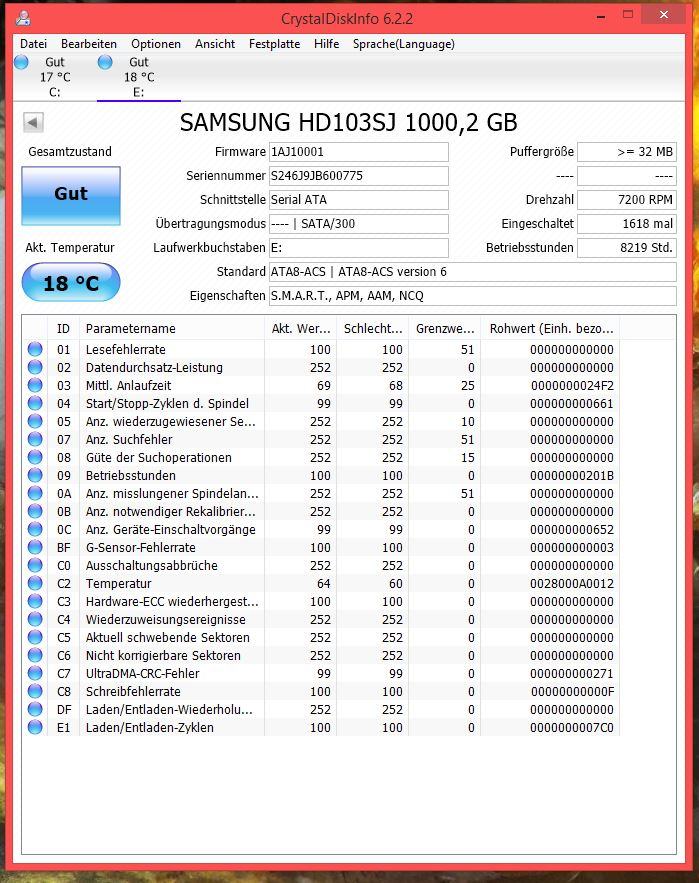The height and width of the screenshot is (883, 699).
Task: Click the SAMSUNG HD103SJ 1000,2 GB title
Action: tap(349, 122)
